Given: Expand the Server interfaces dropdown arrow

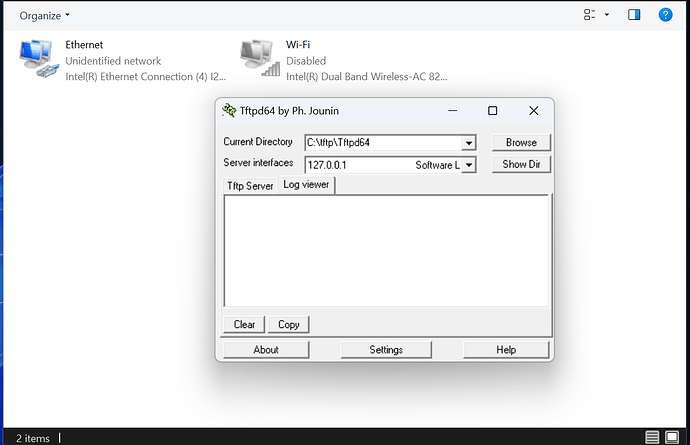Looking at the screenshot, I should pyautogui.click(x=469, y=165).
